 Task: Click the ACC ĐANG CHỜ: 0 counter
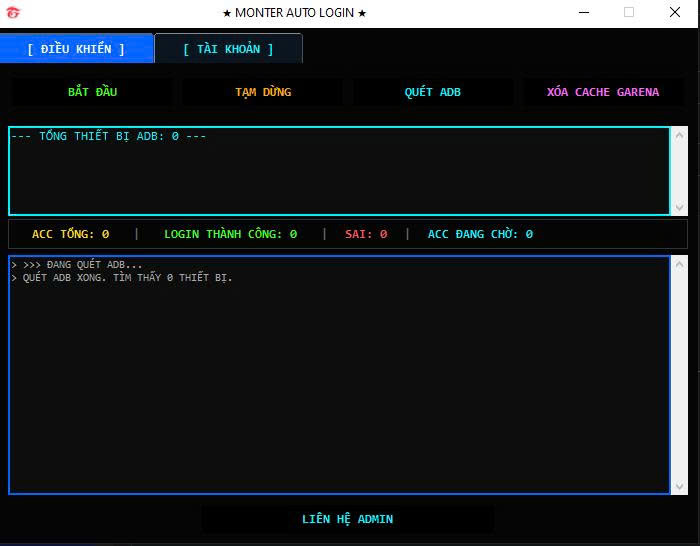click(480, 234)
